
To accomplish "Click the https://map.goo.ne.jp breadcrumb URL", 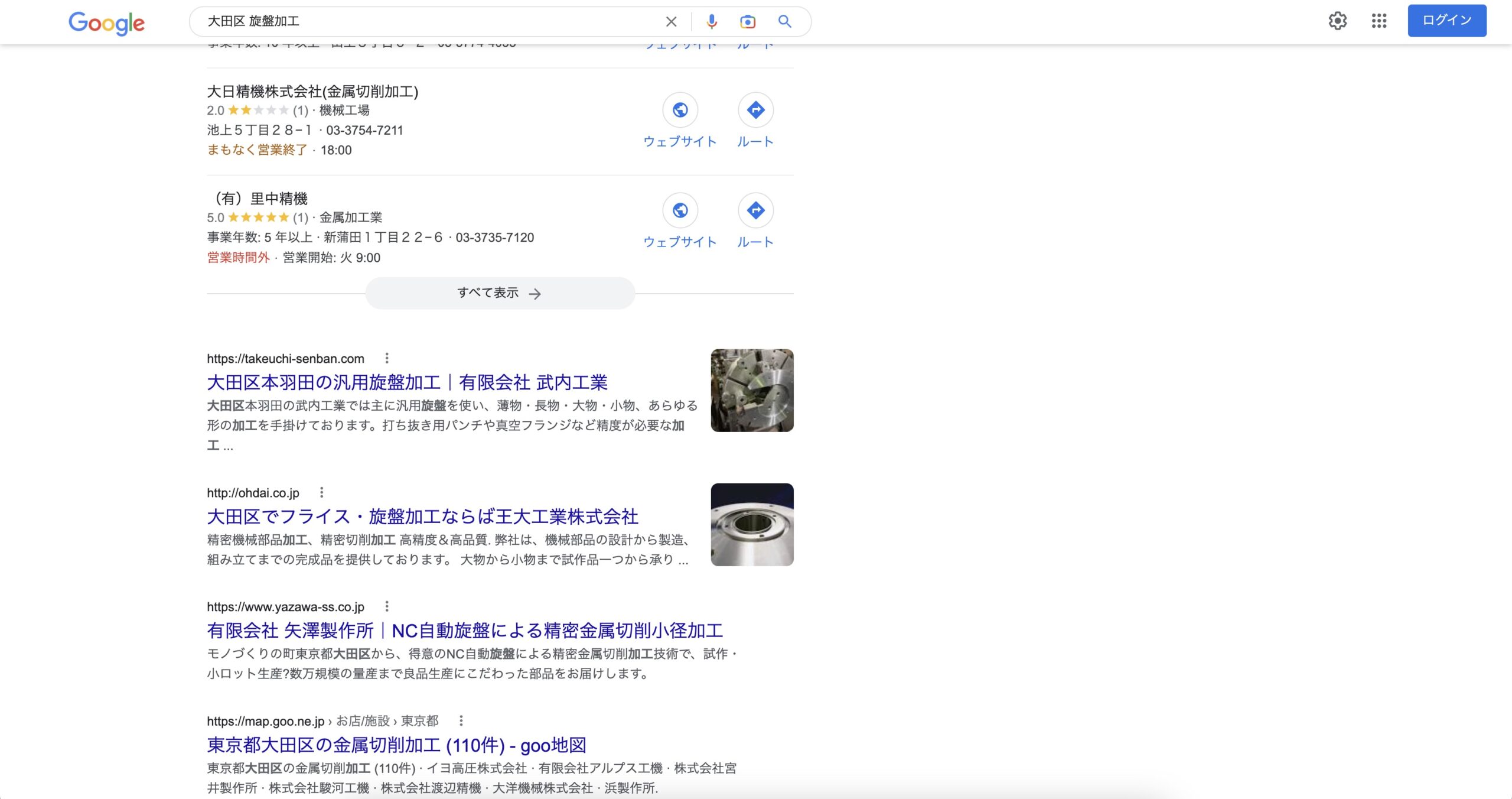I will click(x=322, y=721).
